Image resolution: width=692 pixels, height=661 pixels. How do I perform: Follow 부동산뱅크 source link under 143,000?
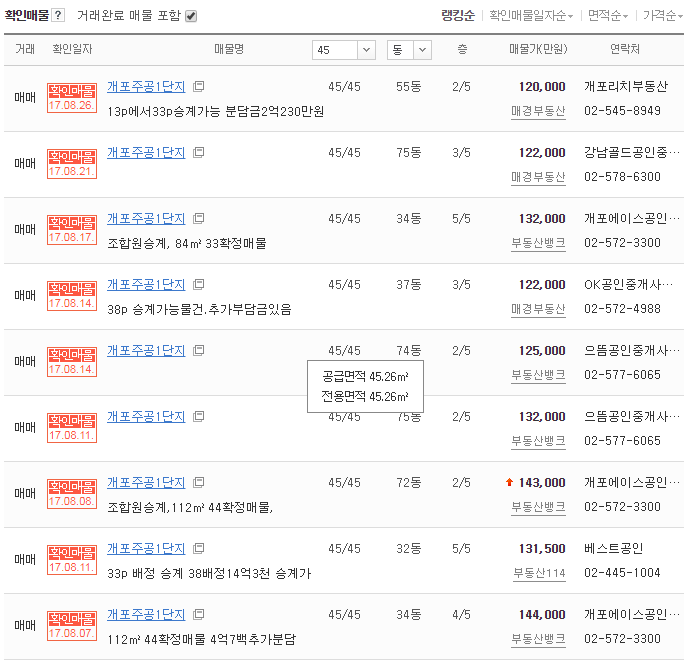538,507
